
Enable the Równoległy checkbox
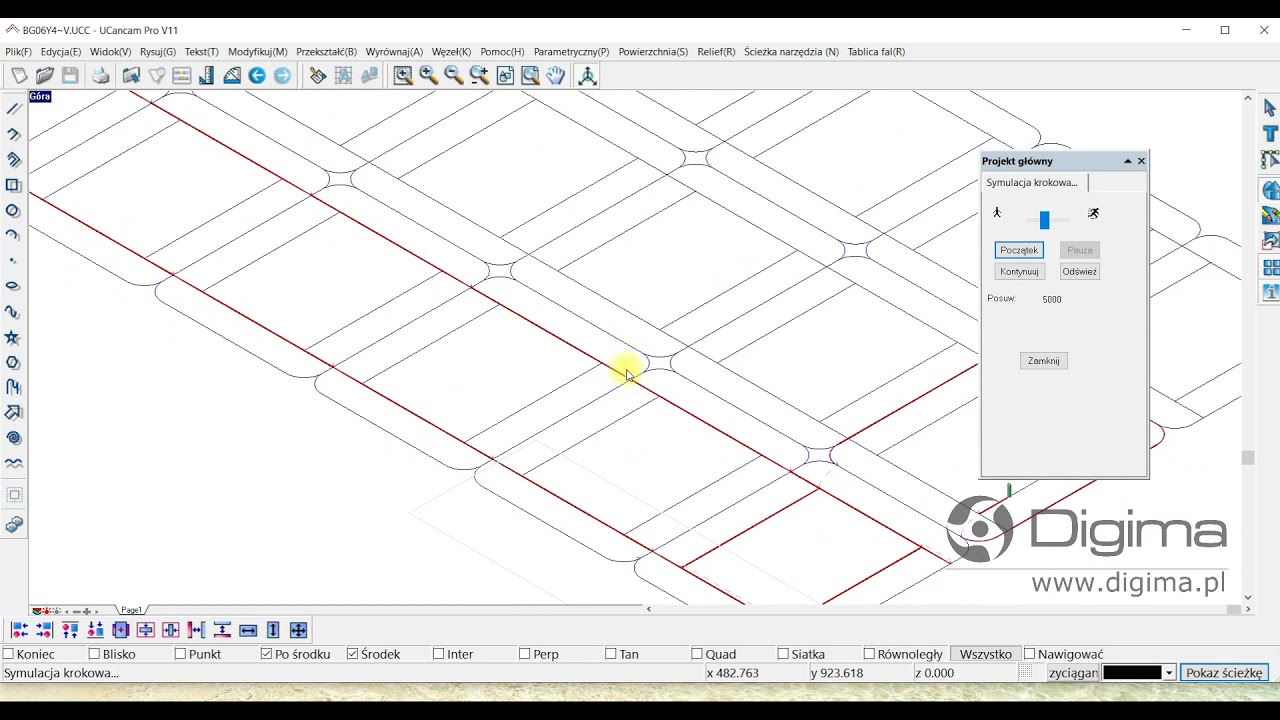pyautogui.click(x=869, y=654)
